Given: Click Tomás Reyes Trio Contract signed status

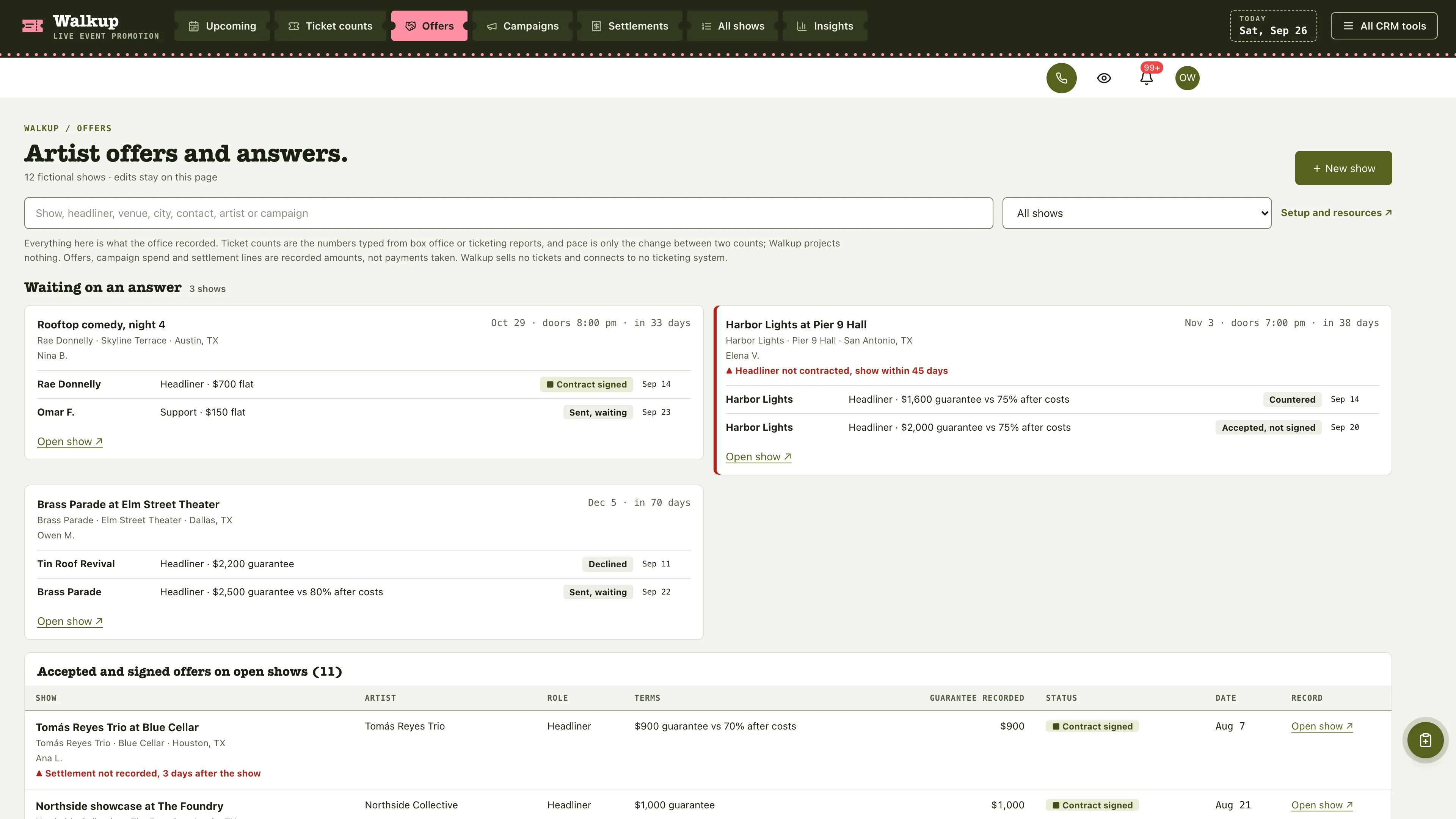Looking at the screenshot, I should [1092, 726].
